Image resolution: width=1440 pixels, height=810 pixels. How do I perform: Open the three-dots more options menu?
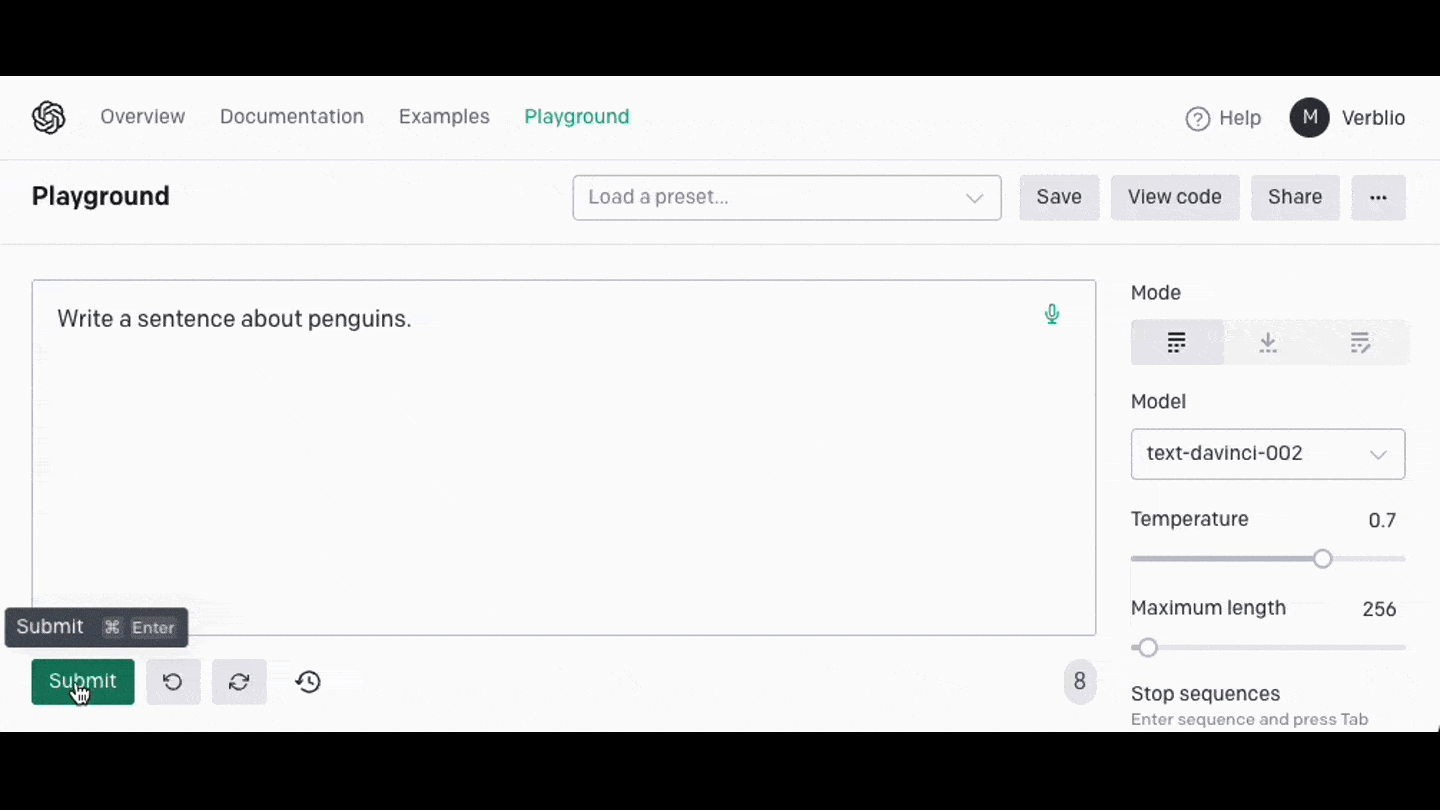1378,197
